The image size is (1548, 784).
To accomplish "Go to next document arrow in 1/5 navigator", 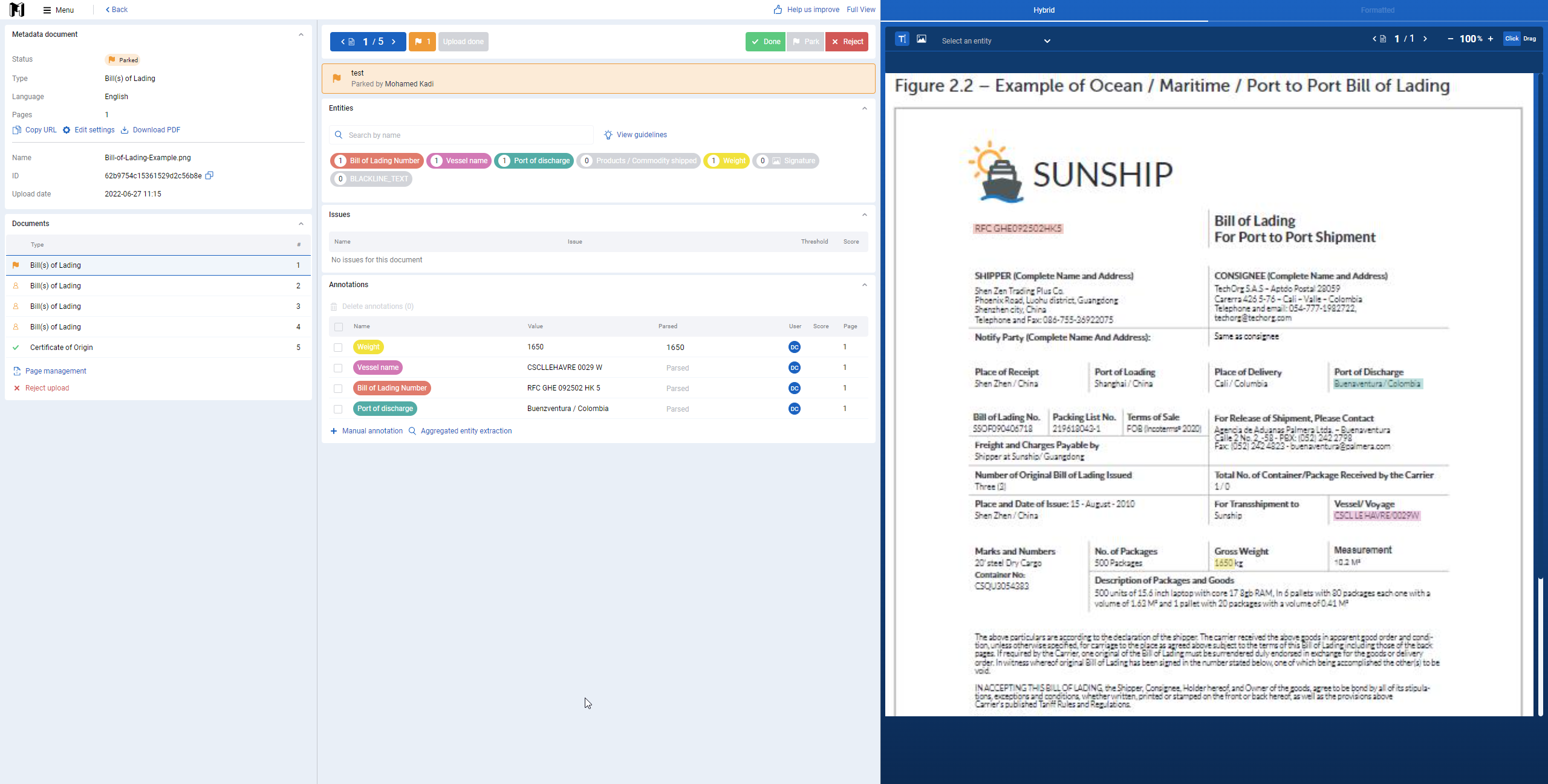I will tap(394, 42).
